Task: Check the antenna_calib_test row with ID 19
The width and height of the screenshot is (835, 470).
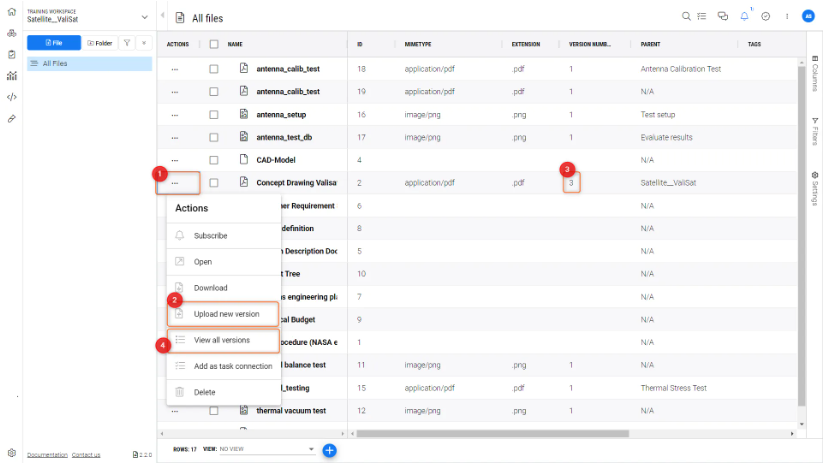Action: click(x=214, y=92)
